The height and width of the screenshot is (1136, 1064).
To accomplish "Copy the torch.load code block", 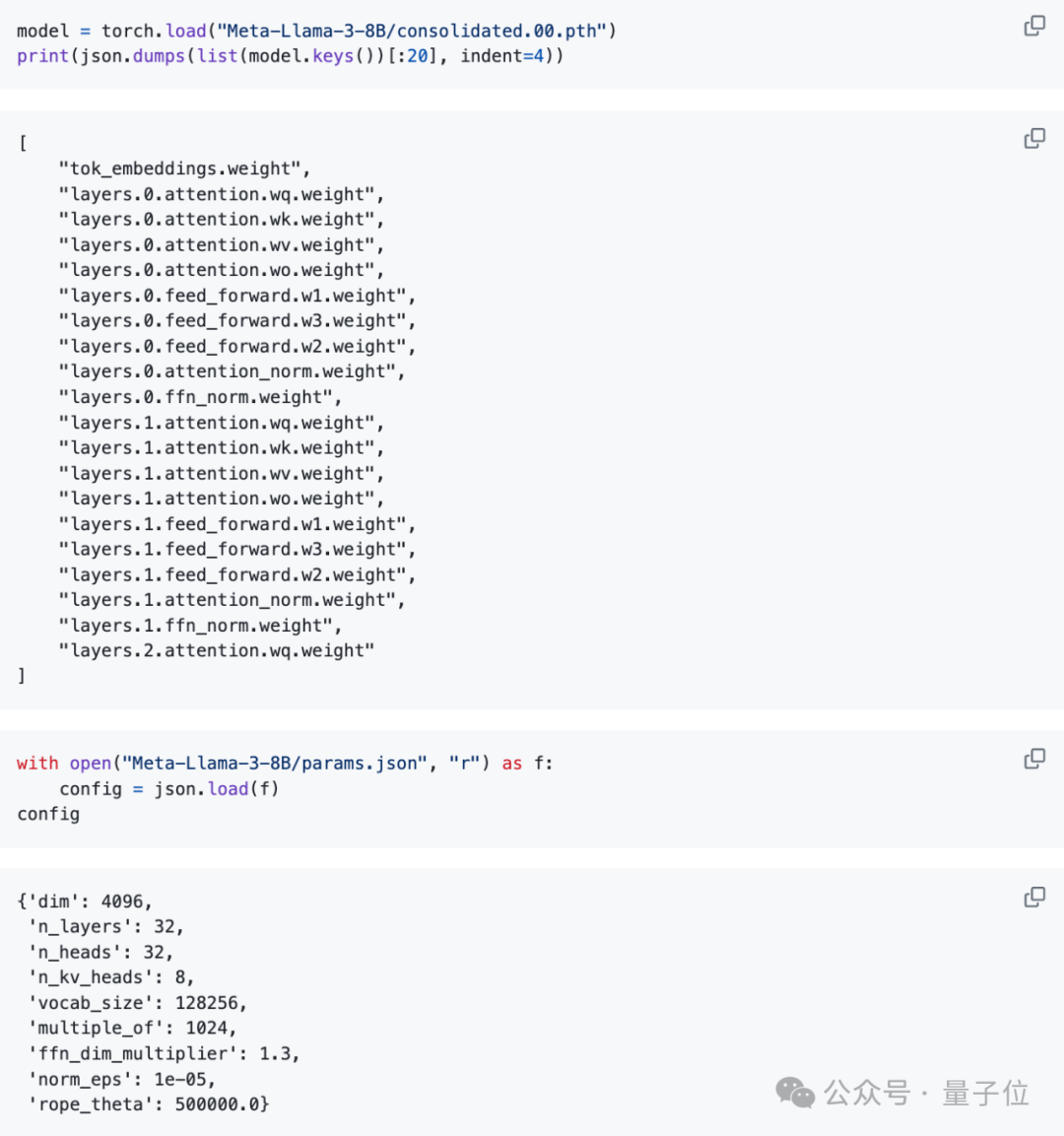I will tap(1034, 26).
